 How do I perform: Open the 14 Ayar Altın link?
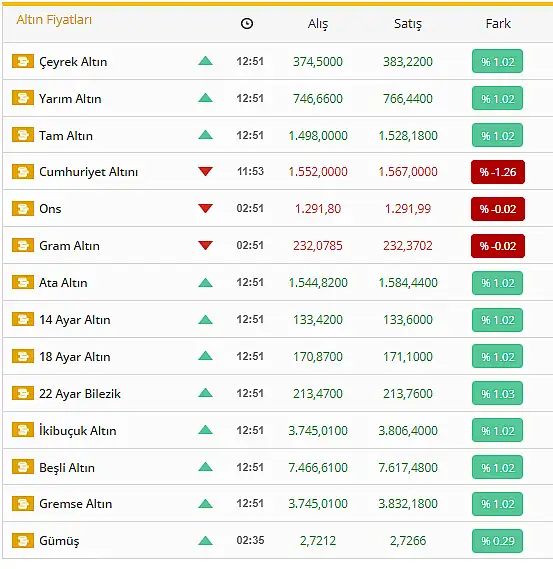[75, 320]
